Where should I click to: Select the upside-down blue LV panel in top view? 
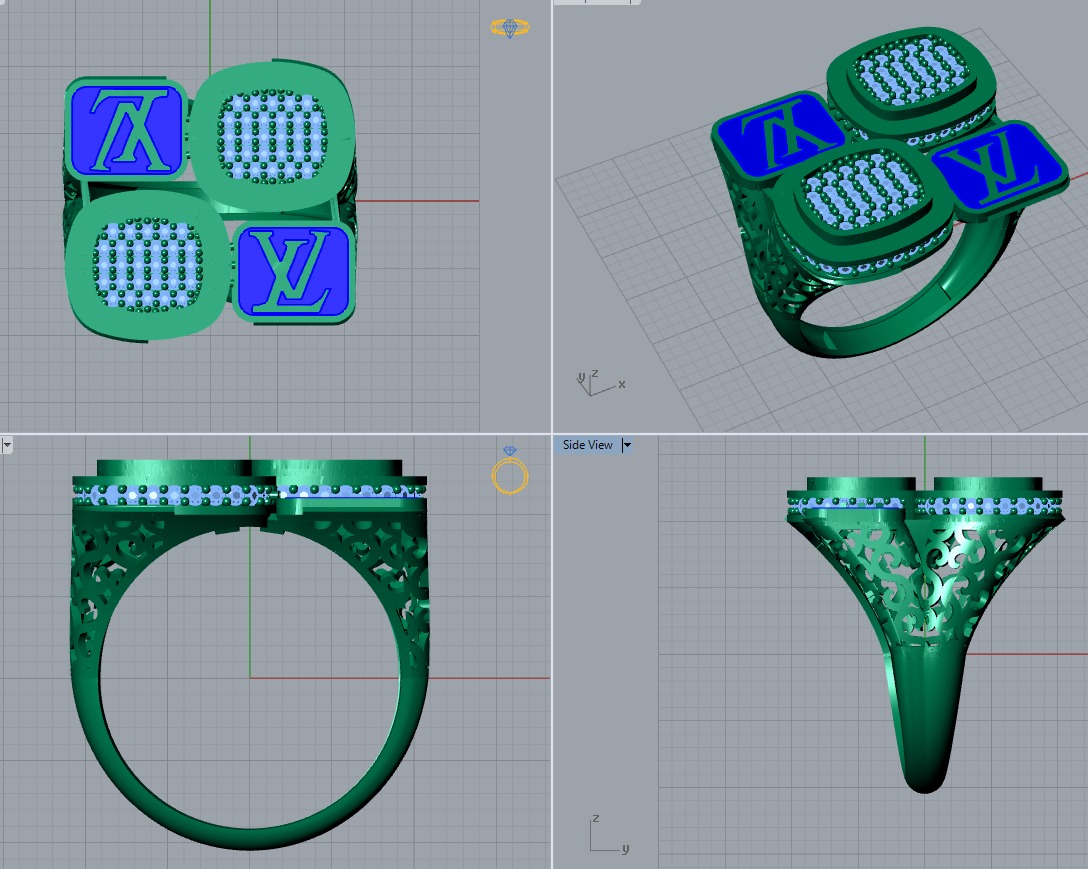pyautogui.click(x=129, y=130)
